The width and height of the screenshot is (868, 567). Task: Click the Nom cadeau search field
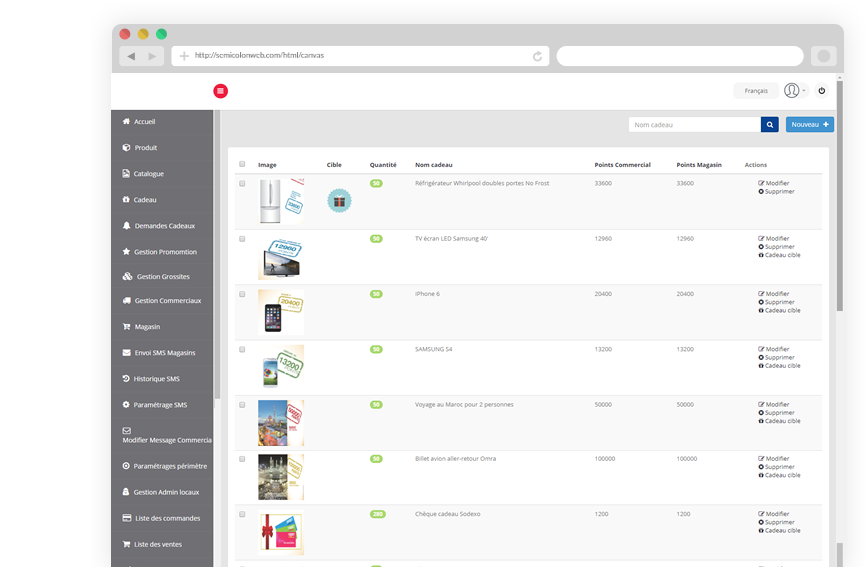tap(694, 125)
